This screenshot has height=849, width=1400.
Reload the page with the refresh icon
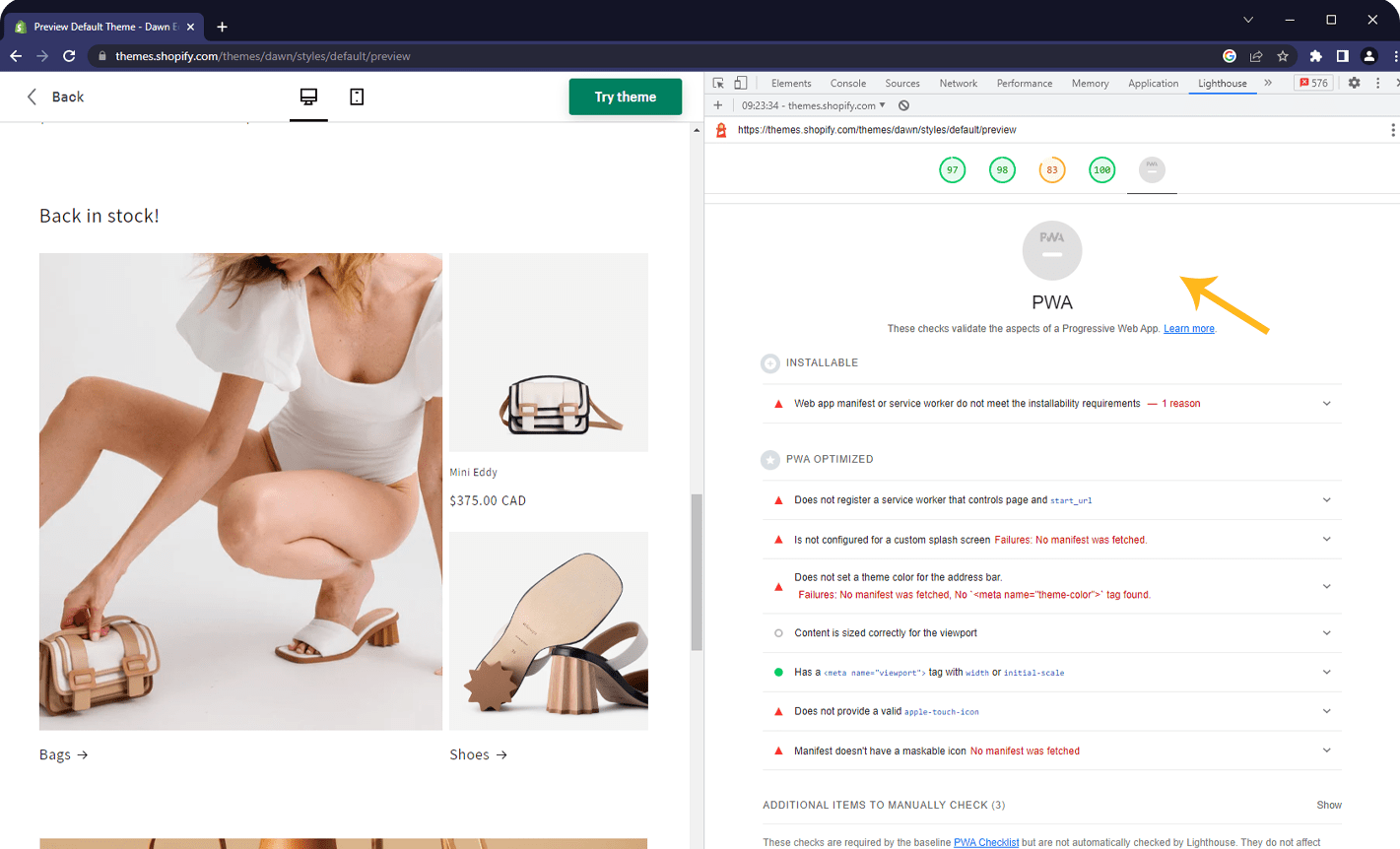tap(69, 56)
